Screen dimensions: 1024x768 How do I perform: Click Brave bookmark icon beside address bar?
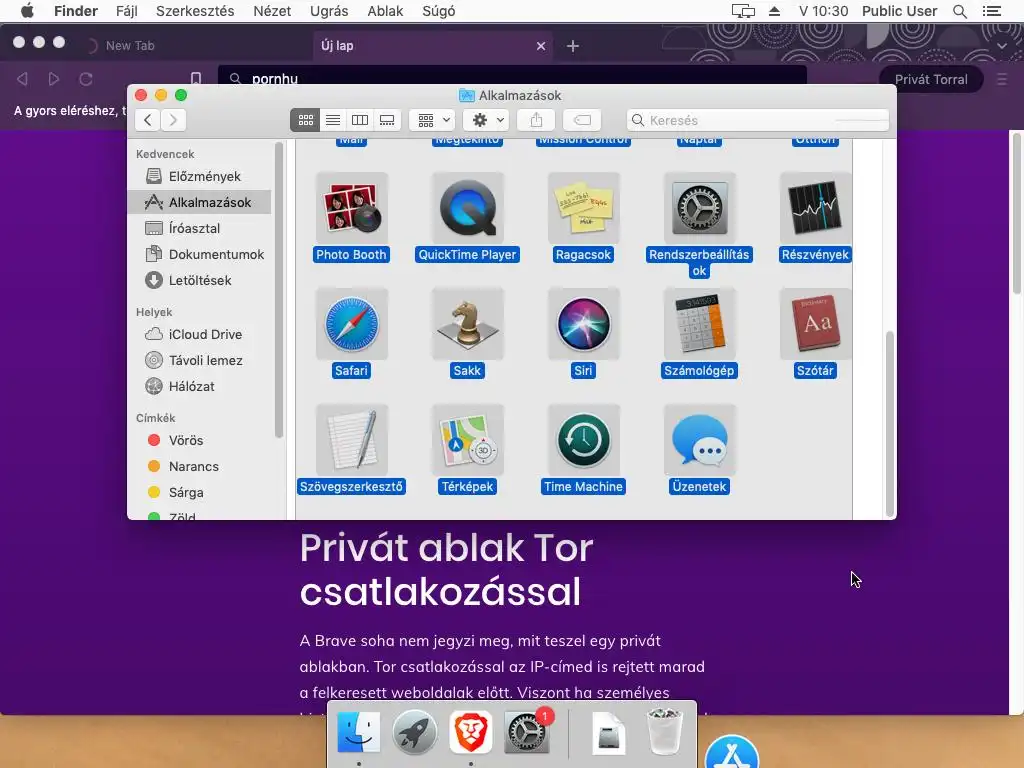[195, 79]
